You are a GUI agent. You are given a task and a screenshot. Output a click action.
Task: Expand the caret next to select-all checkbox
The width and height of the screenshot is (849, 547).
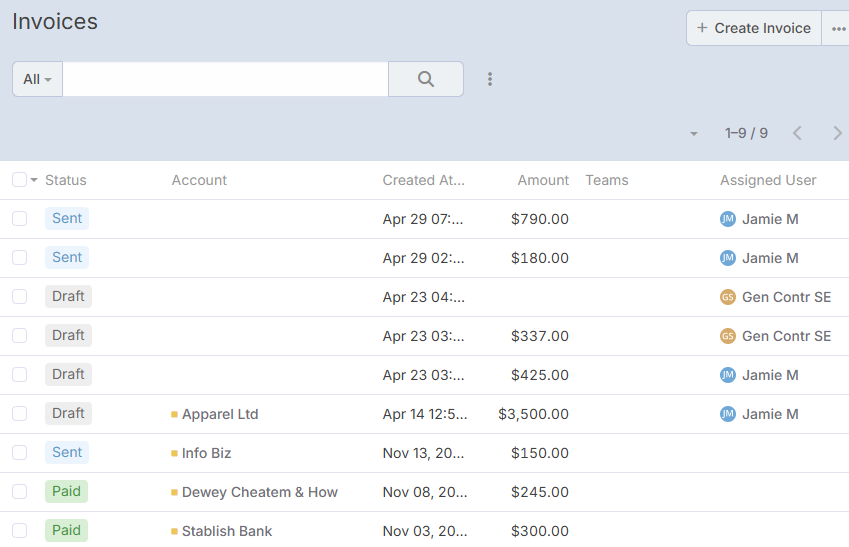pos(34,181)
